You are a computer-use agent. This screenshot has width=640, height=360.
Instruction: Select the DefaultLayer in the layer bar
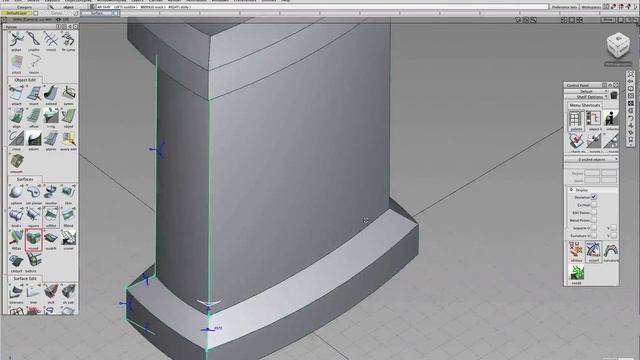click(x=17, y=13)
